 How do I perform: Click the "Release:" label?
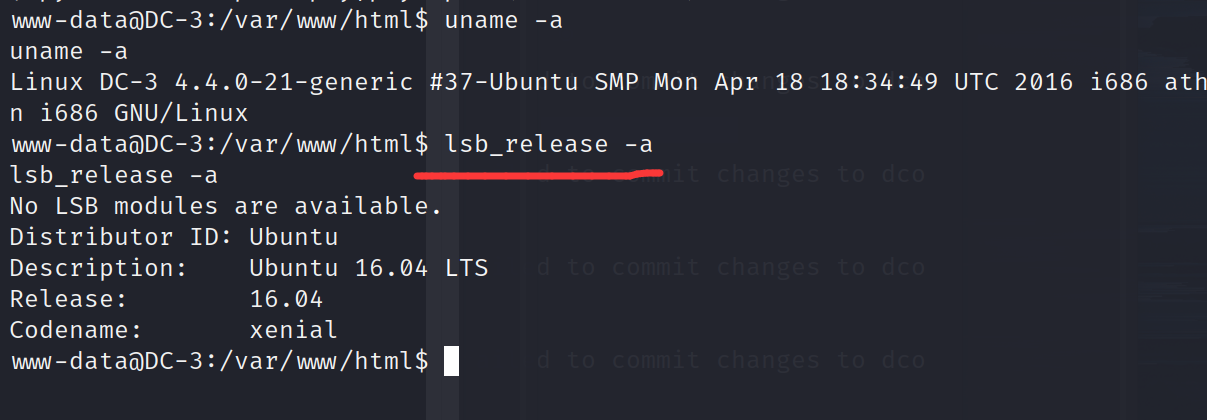click(x=68, y=299)
